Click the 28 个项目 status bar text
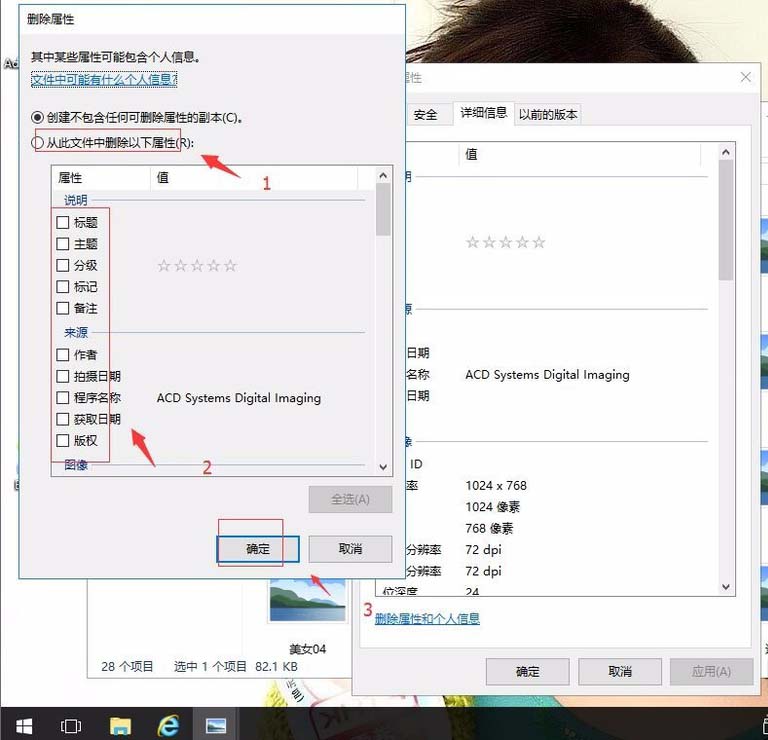The image size is (768, 740). click(127, 667)
